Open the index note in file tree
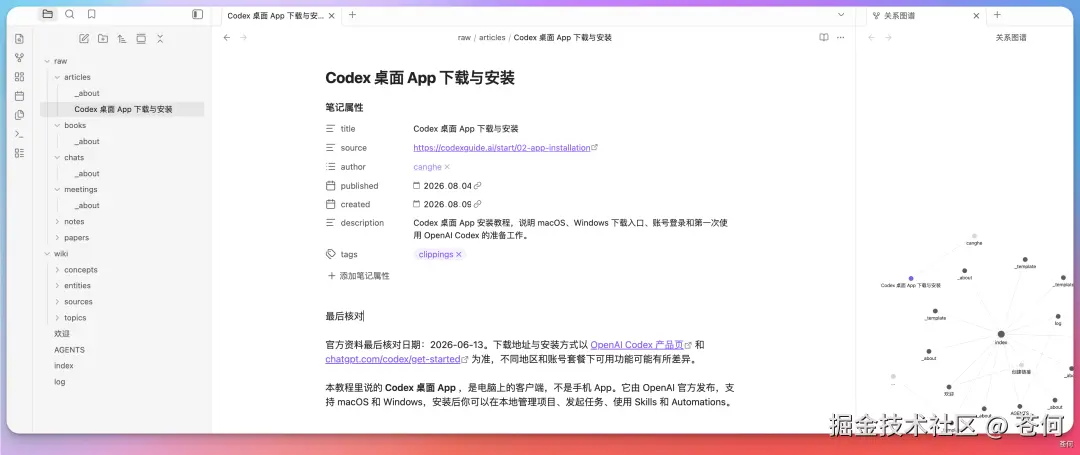Image resolution: width=1080 pixels, height=455 pixels. [x=63, y=366]
